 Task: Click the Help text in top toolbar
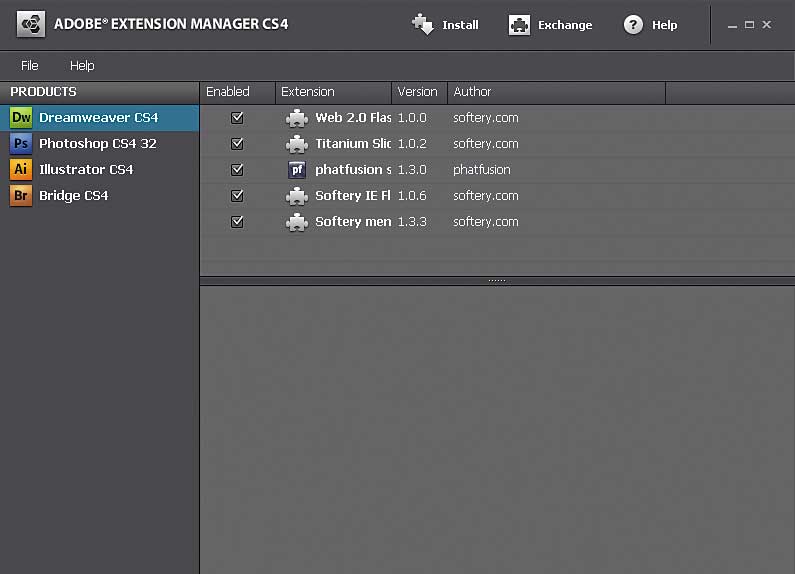click(x=664, y=25)
